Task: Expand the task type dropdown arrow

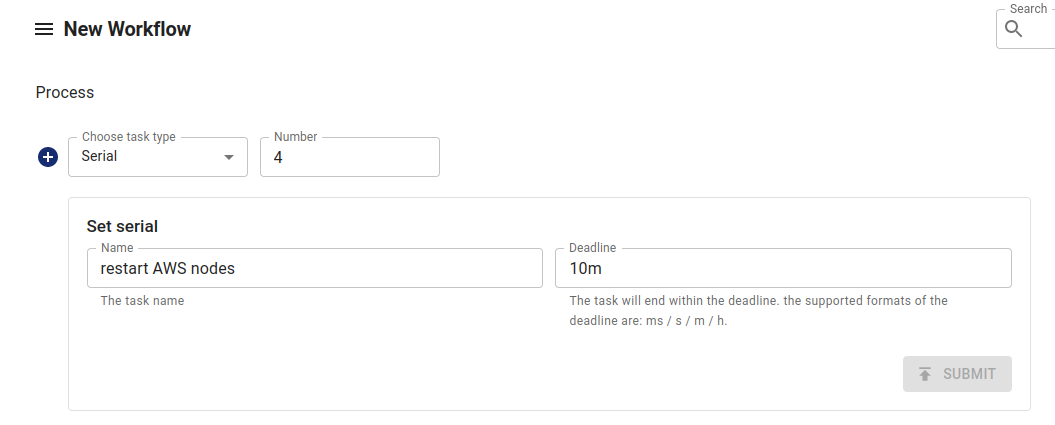Action: (229, 157)
